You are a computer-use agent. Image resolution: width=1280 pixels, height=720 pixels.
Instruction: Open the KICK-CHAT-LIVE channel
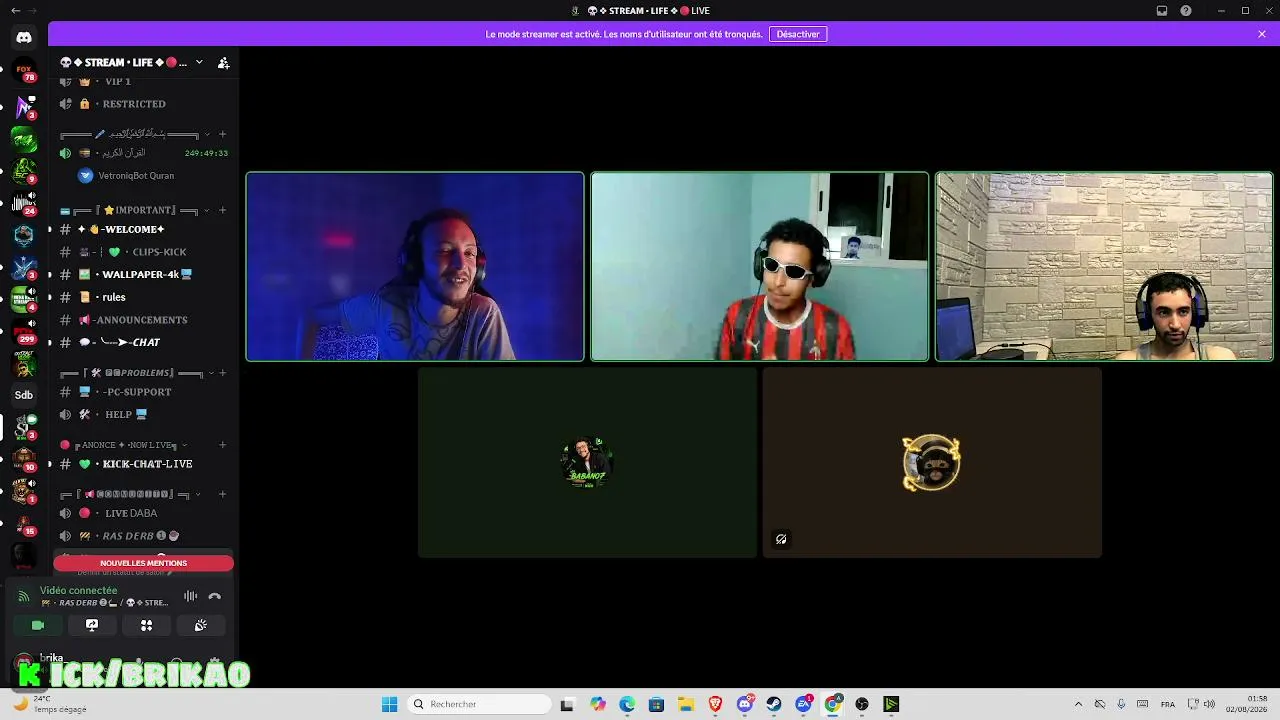click(143, 464)
